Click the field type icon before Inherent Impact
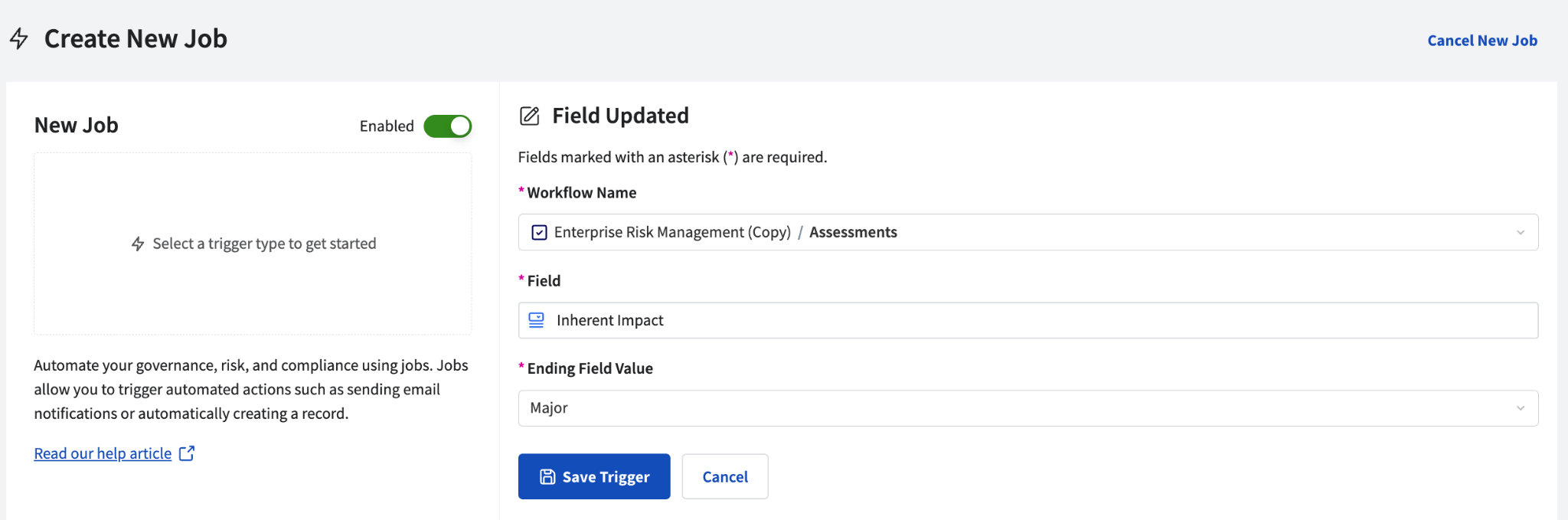 click(537, 320)
